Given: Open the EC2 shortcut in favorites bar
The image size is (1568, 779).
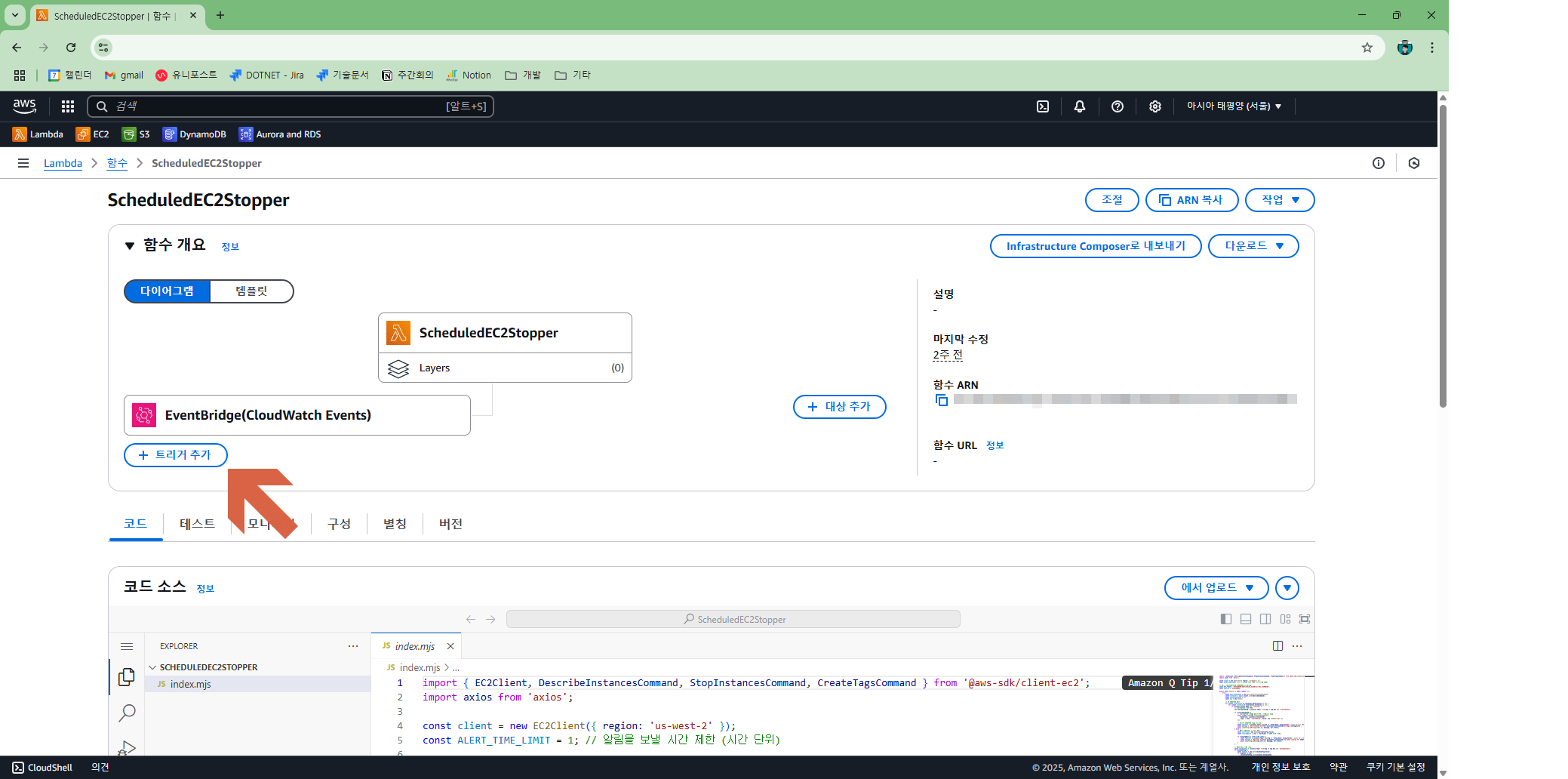Looking at the screenshot, I should (x=93, y=134).
